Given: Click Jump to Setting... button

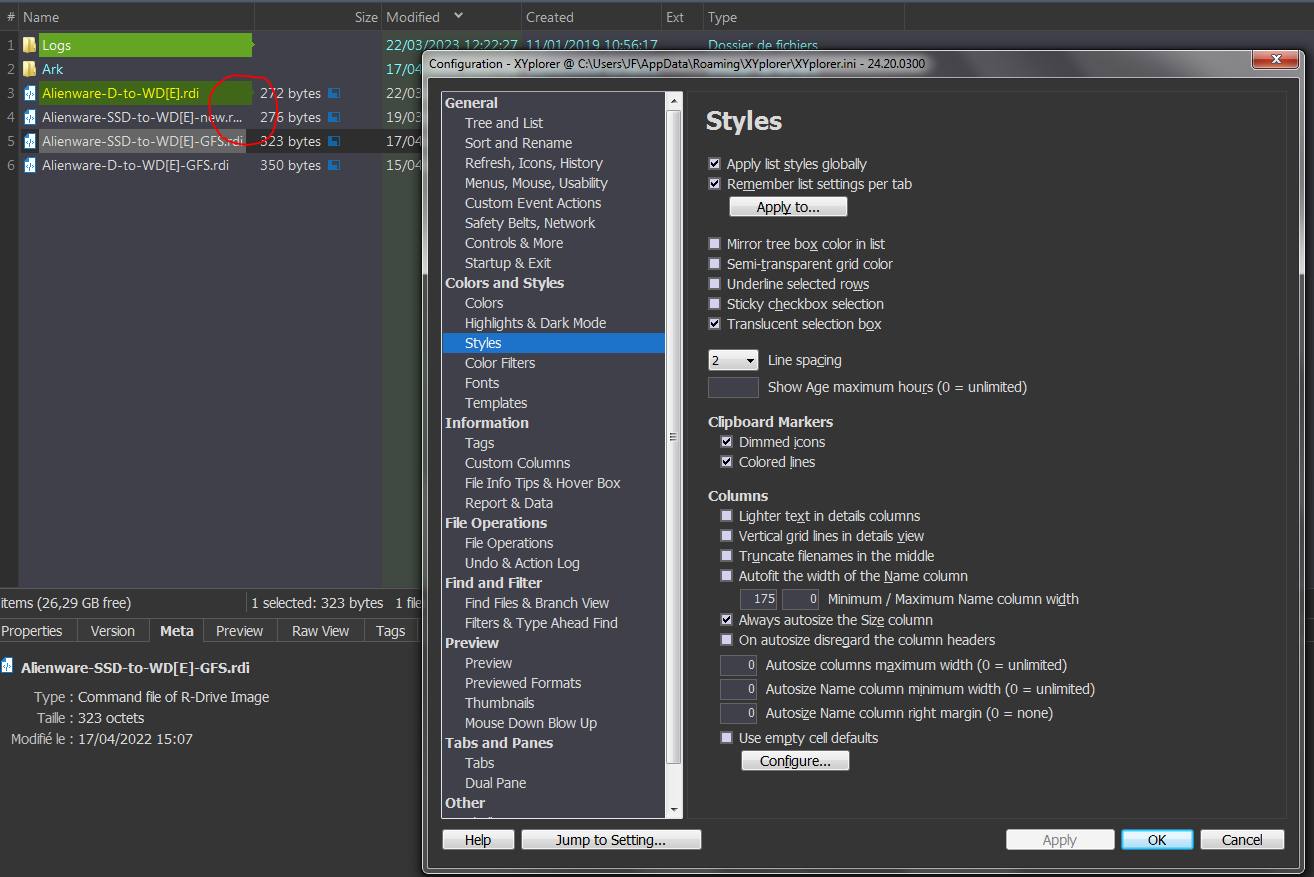Looking at the screenshot, I should click(611, 840).
